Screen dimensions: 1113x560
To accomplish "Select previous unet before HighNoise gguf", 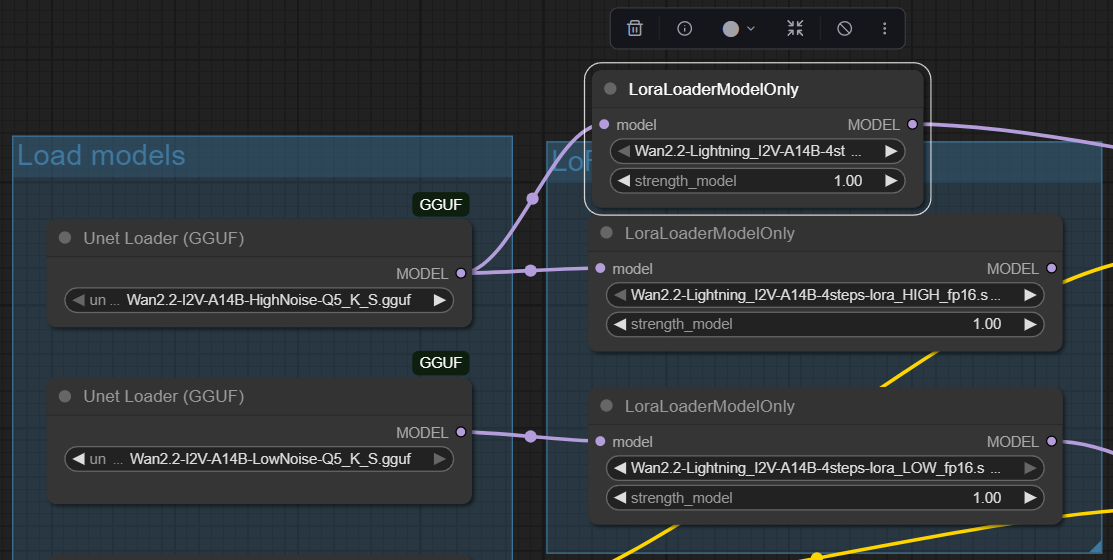I will click(x=79, y=300).
